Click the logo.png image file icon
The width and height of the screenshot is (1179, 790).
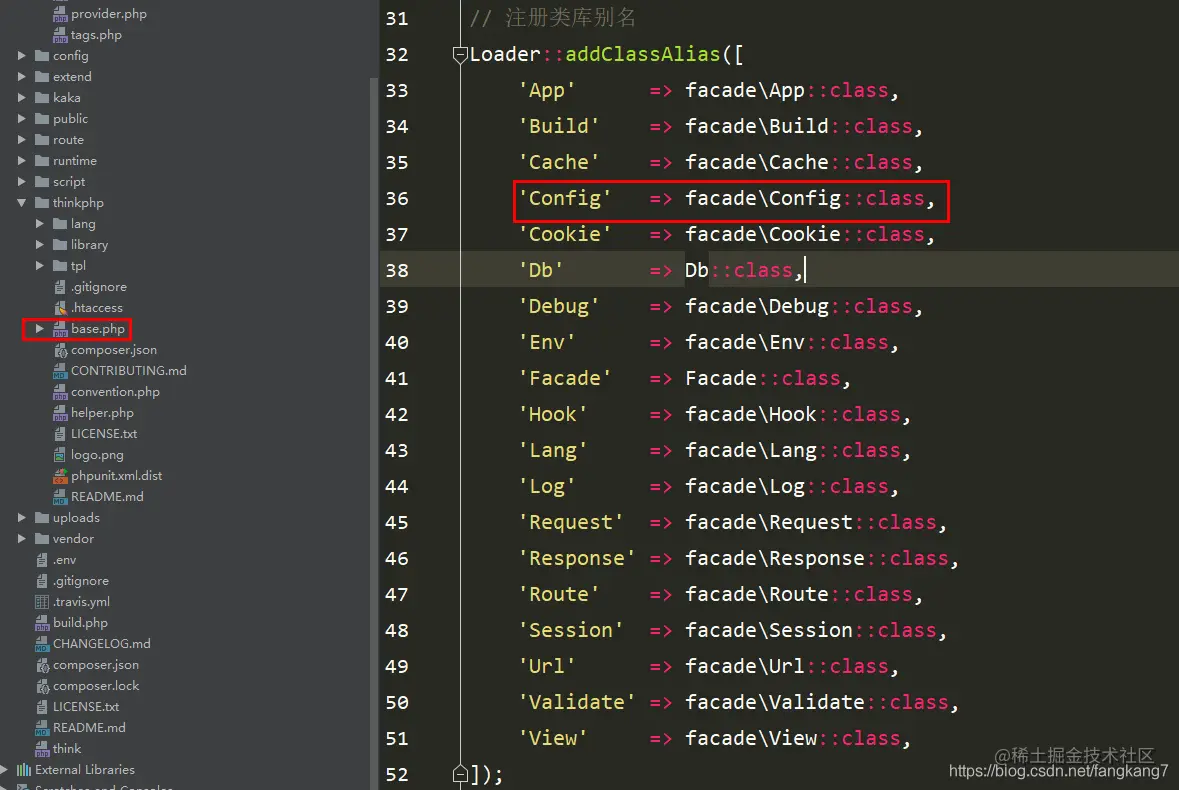pos(60,456)
